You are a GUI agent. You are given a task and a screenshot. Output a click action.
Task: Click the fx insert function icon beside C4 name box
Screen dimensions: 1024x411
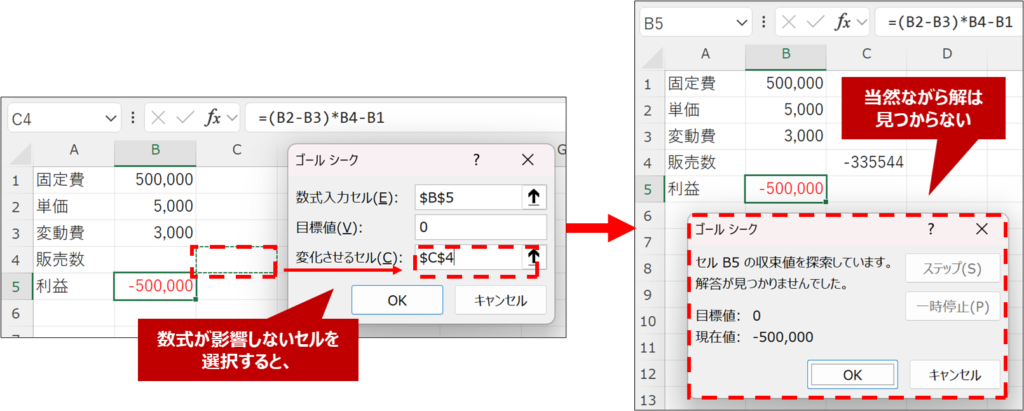[x=212, y=118]
